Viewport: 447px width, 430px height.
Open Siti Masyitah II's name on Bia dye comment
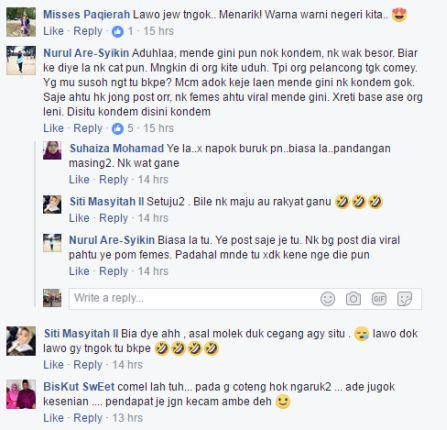coord(81,334)
